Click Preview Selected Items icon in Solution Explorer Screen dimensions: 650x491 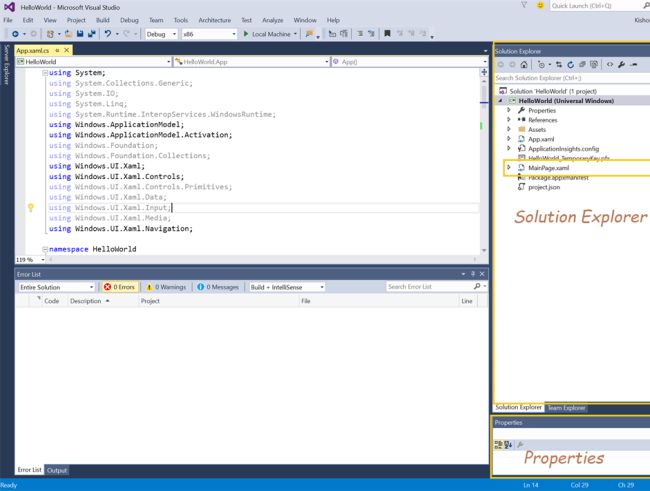coord(633,65)
